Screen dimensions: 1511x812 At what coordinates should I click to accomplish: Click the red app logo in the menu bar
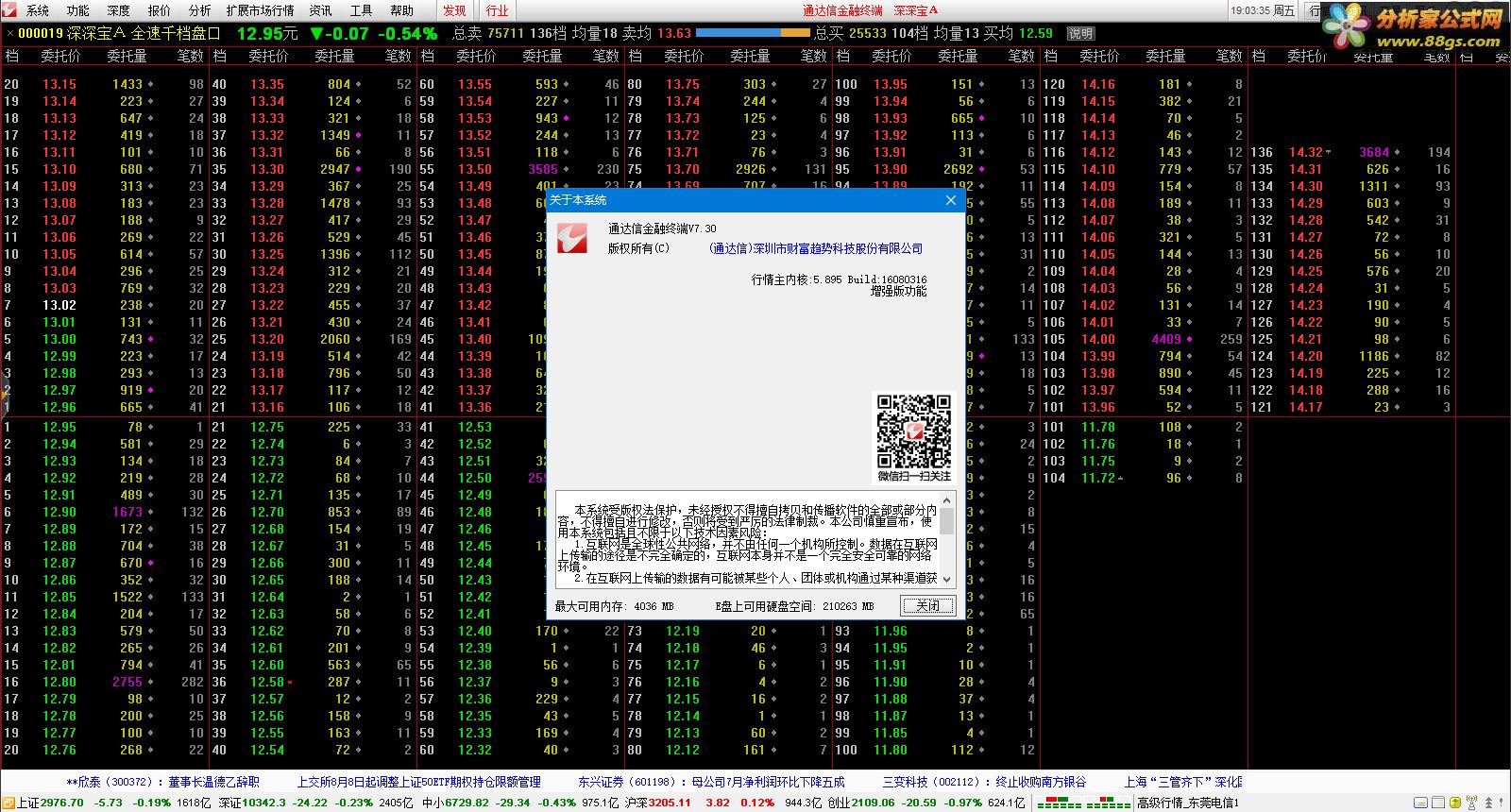click(x=11, y=9)
